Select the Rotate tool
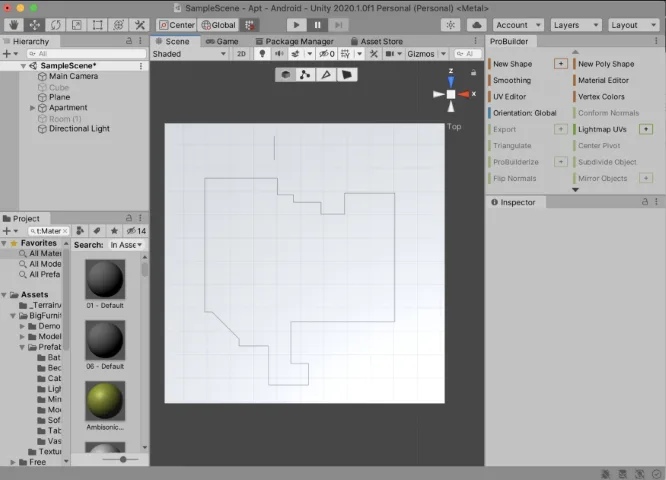Viewport: 666px width, 480px height. coord(56,25)
